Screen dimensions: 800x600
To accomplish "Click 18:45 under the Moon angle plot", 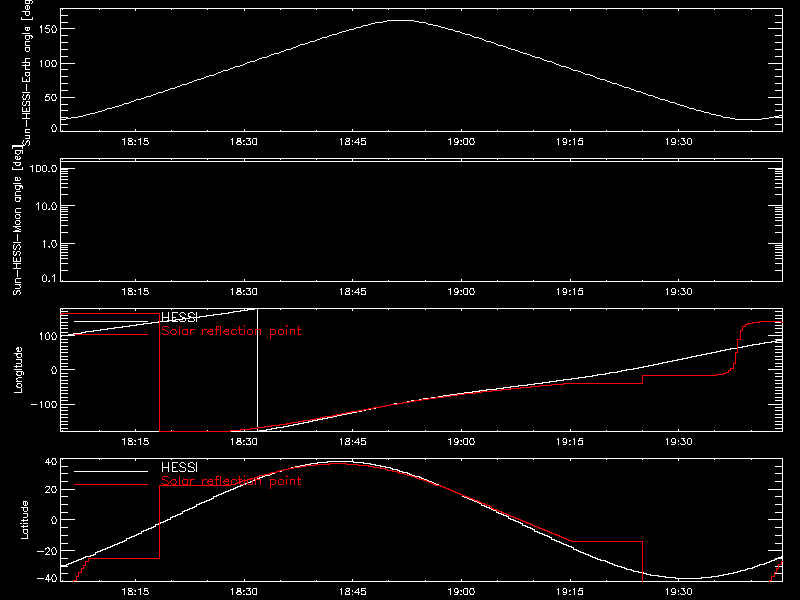I will (353, 292).
